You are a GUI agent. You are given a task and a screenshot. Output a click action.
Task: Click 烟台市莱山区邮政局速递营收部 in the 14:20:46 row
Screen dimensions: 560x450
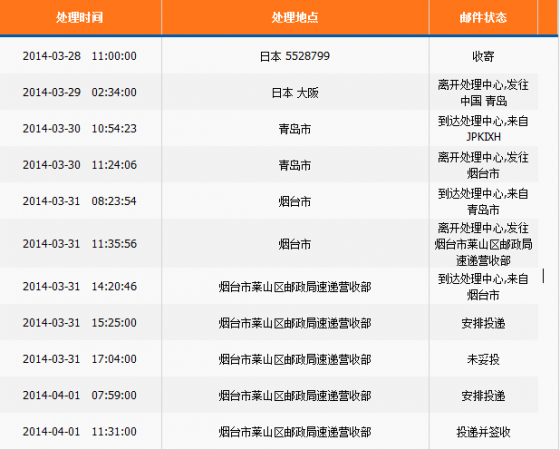(295, 287)
